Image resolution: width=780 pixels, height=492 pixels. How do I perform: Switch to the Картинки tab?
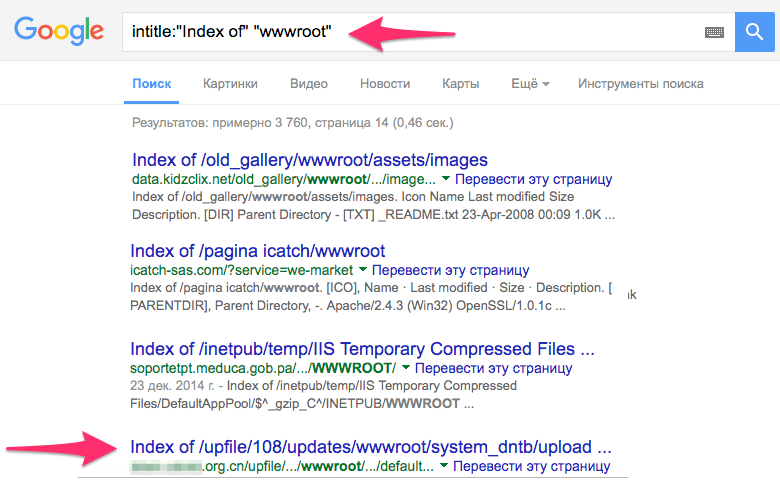point(230,84)
